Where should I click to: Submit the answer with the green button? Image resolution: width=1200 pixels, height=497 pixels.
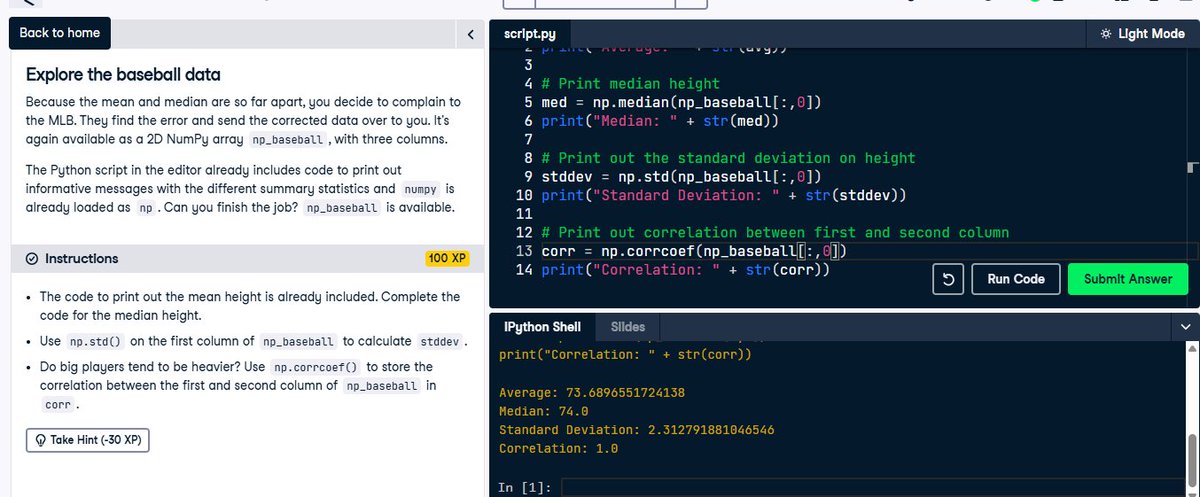1128,279
